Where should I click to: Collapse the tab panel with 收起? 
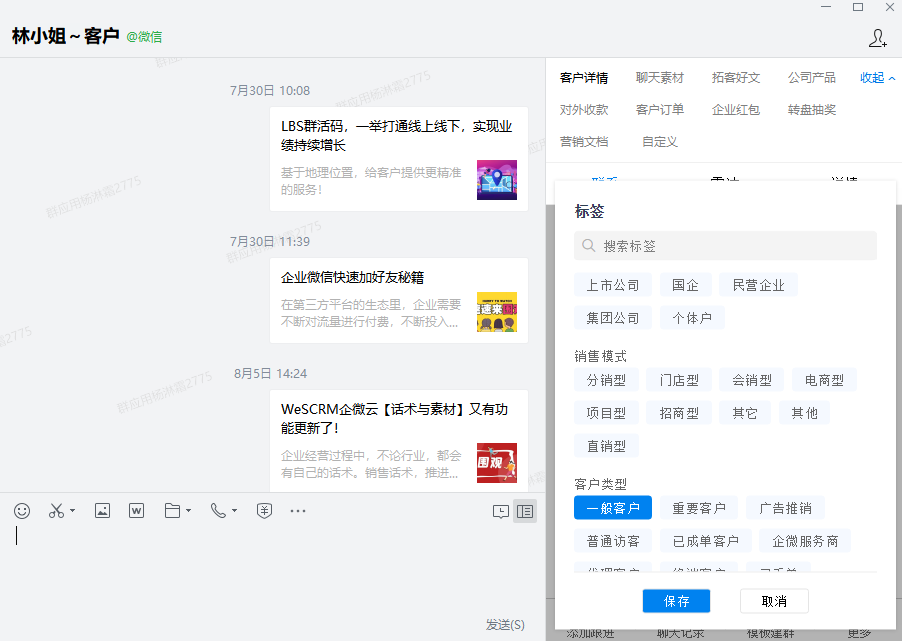point(877,78)
